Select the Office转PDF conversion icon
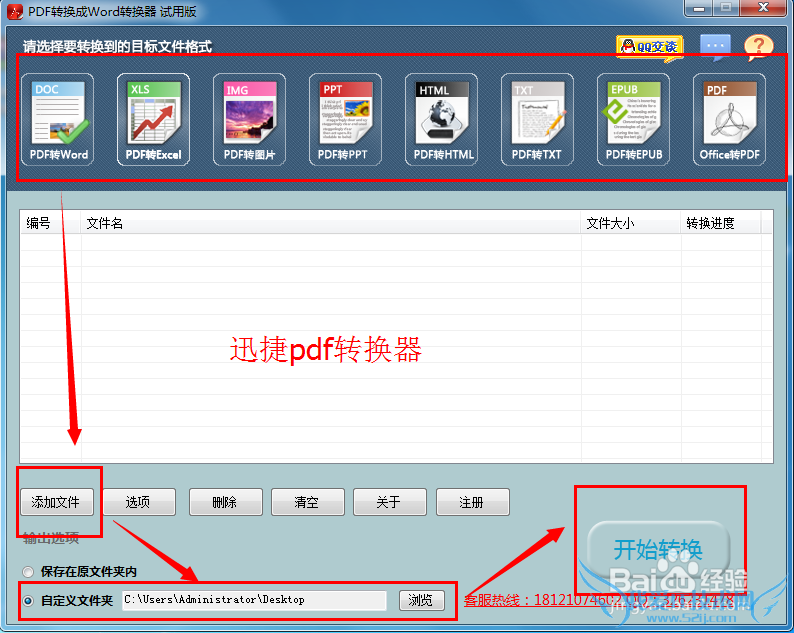794x633 pixels. pos(729,120)
